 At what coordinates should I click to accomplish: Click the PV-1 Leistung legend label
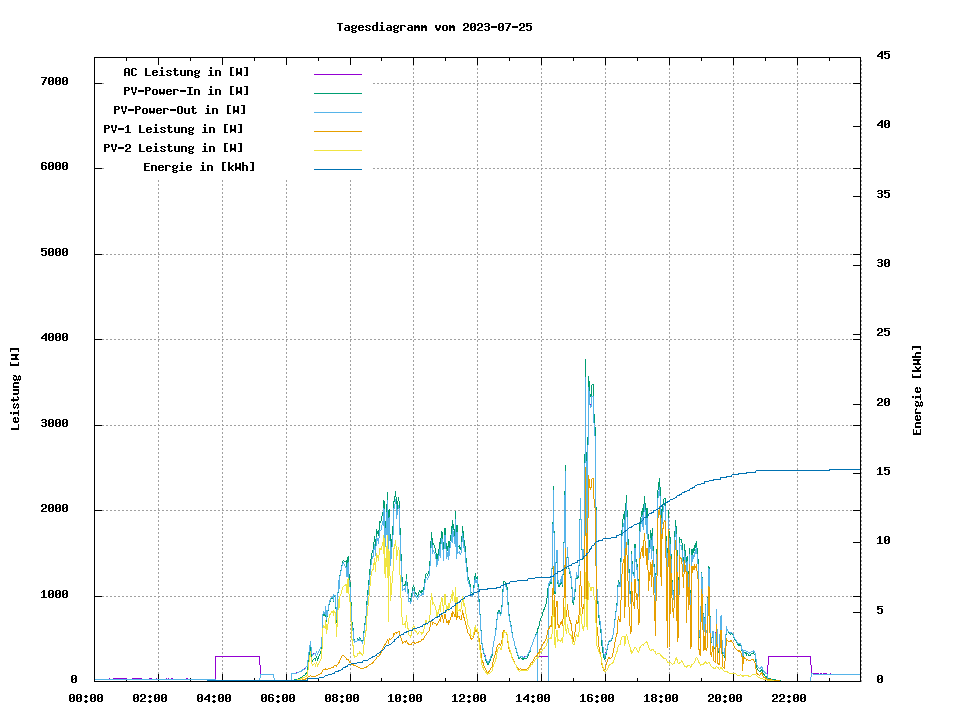coord(173,129)
